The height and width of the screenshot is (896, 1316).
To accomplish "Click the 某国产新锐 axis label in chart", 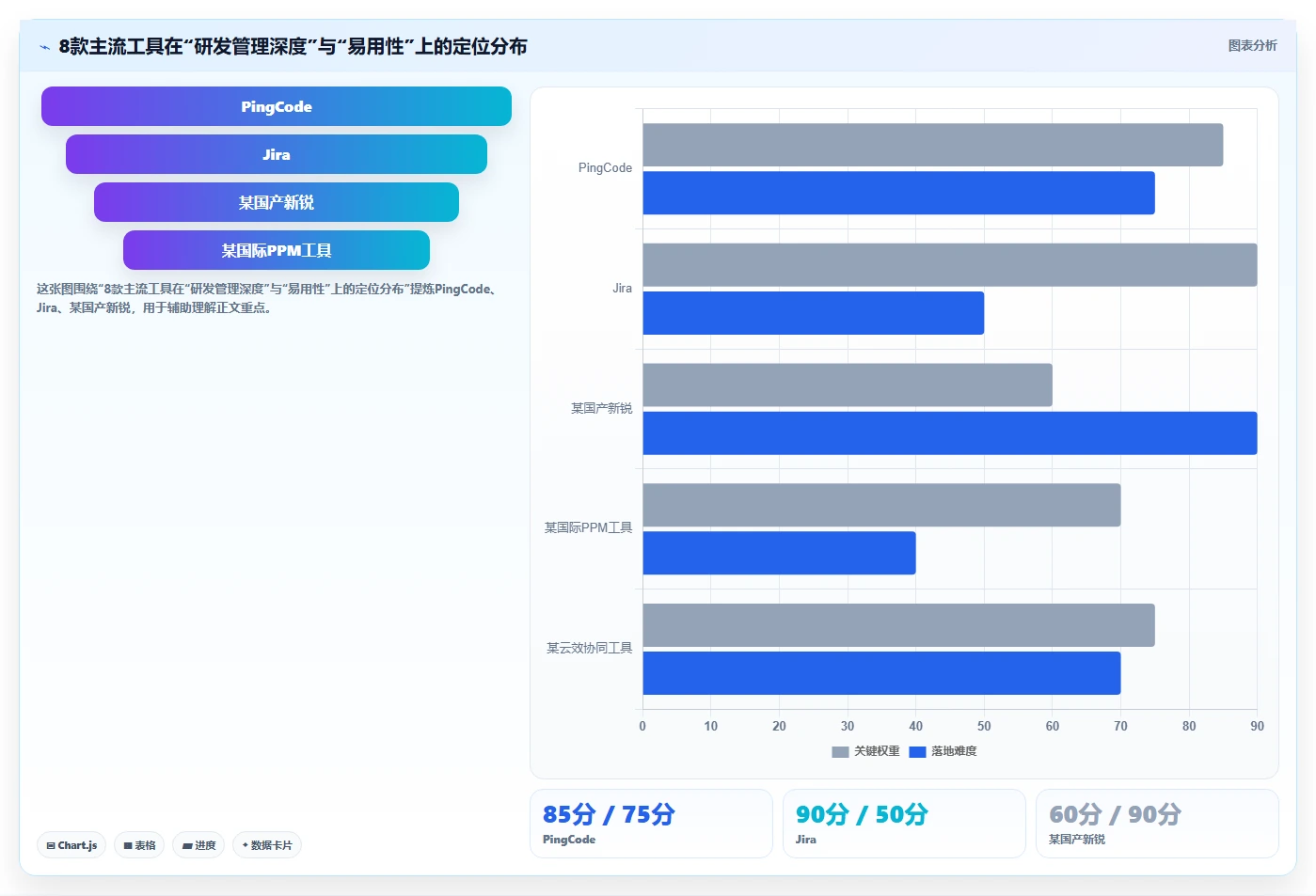I will click(601, 408).
